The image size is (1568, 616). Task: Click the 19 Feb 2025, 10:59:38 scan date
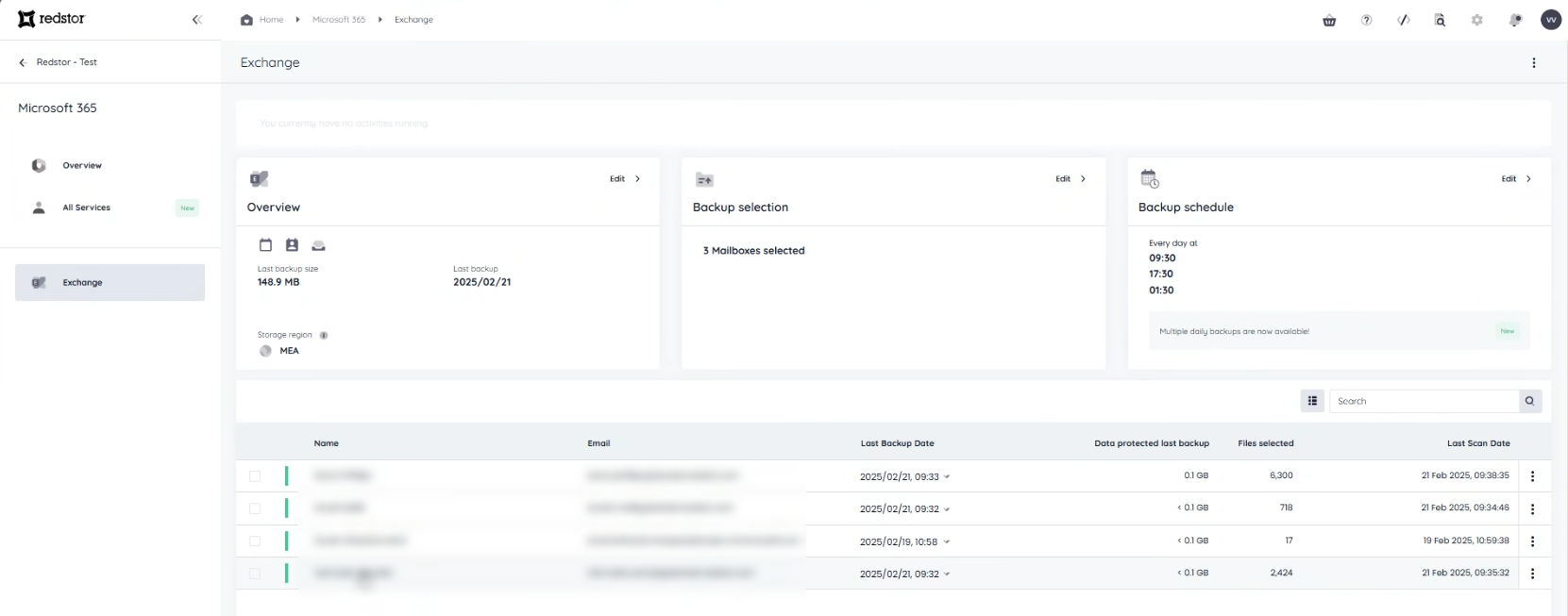[1466, 541]
